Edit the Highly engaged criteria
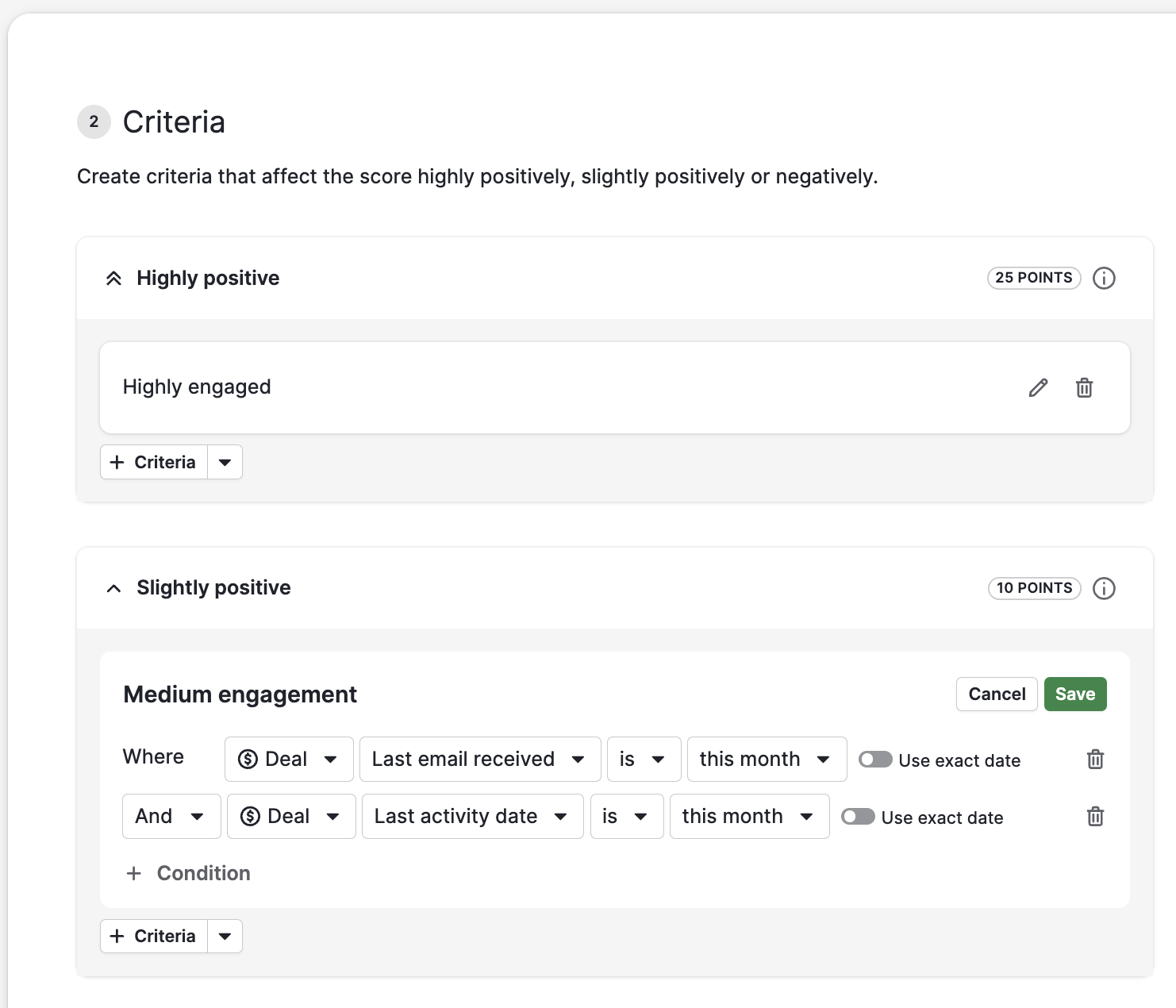The height and width of the screenshot is (1008, 1176). pos(1038,387)
